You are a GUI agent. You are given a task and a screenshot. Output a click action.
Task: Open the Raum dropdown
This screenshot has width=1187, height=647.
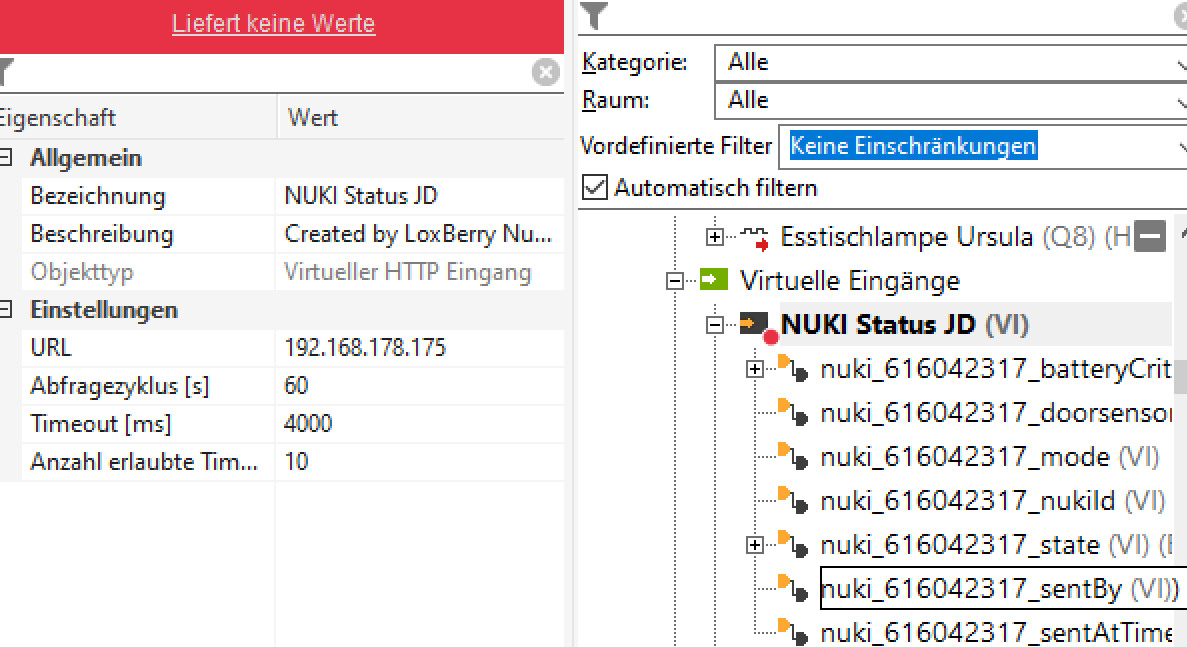tap(951, 100)
